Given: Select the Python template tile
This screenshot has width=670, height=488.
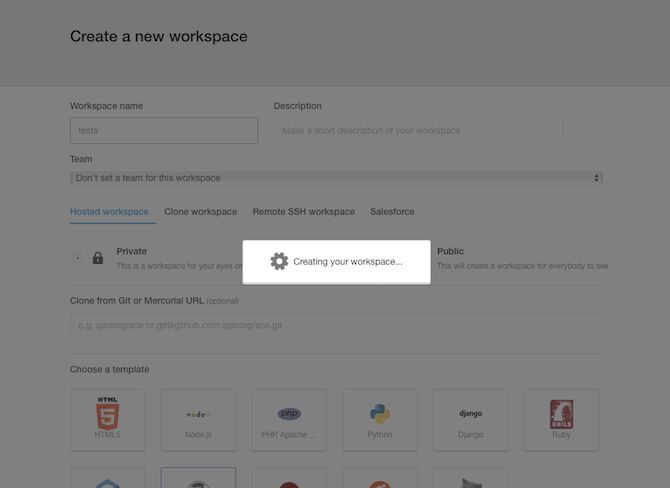Looking at the screenshot, I should 380,420.
